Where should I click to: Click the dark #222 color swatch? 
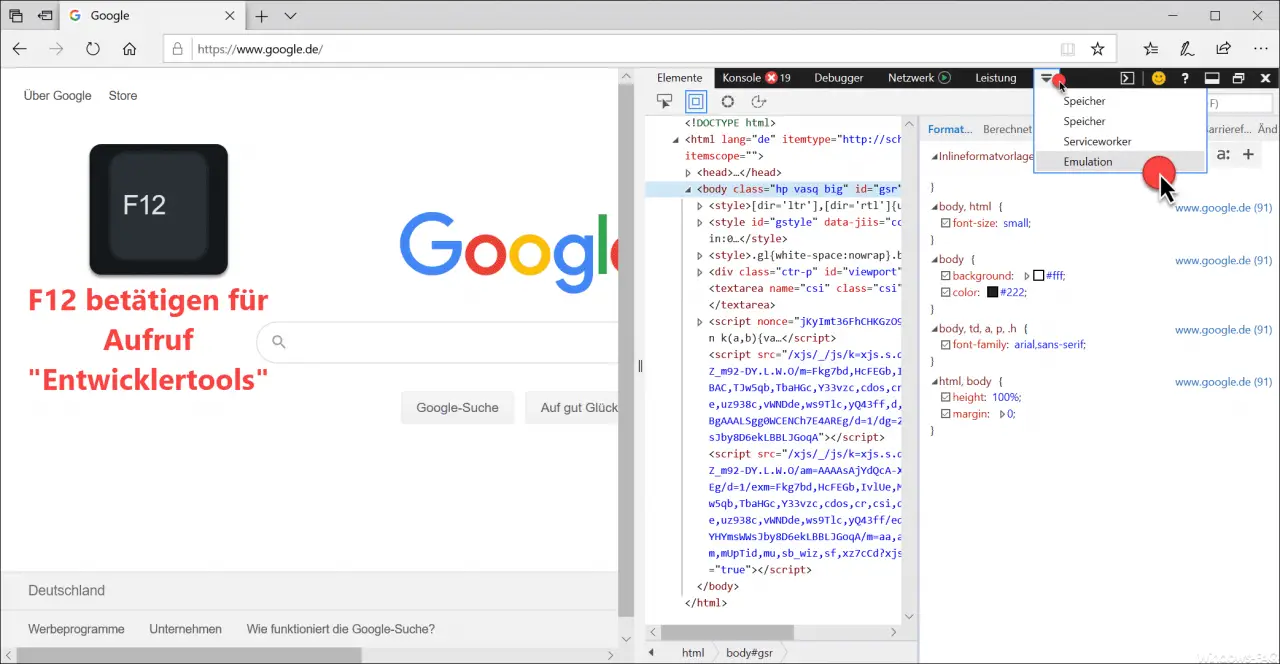pos(993,292)
